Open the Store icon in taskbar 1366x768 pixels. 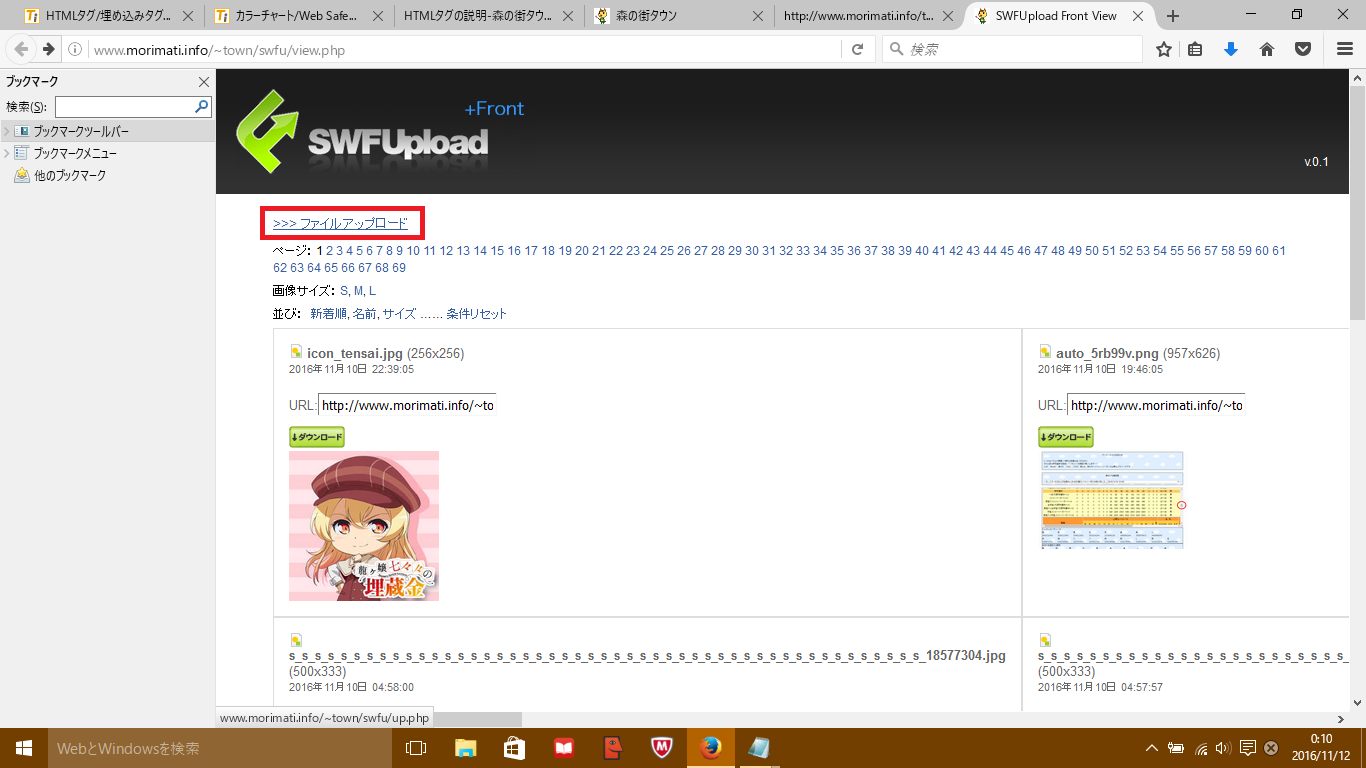click(x=514, y=748)
